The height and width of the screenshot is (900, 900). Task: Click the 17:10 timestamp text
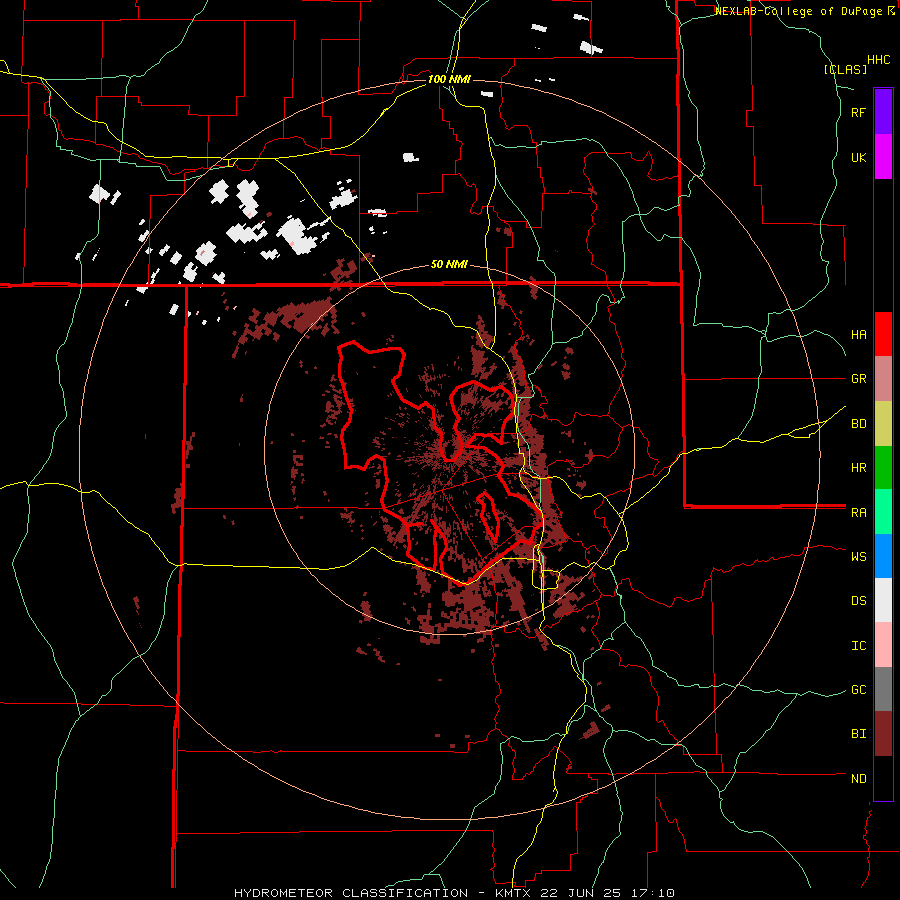[x=651, y=893]
